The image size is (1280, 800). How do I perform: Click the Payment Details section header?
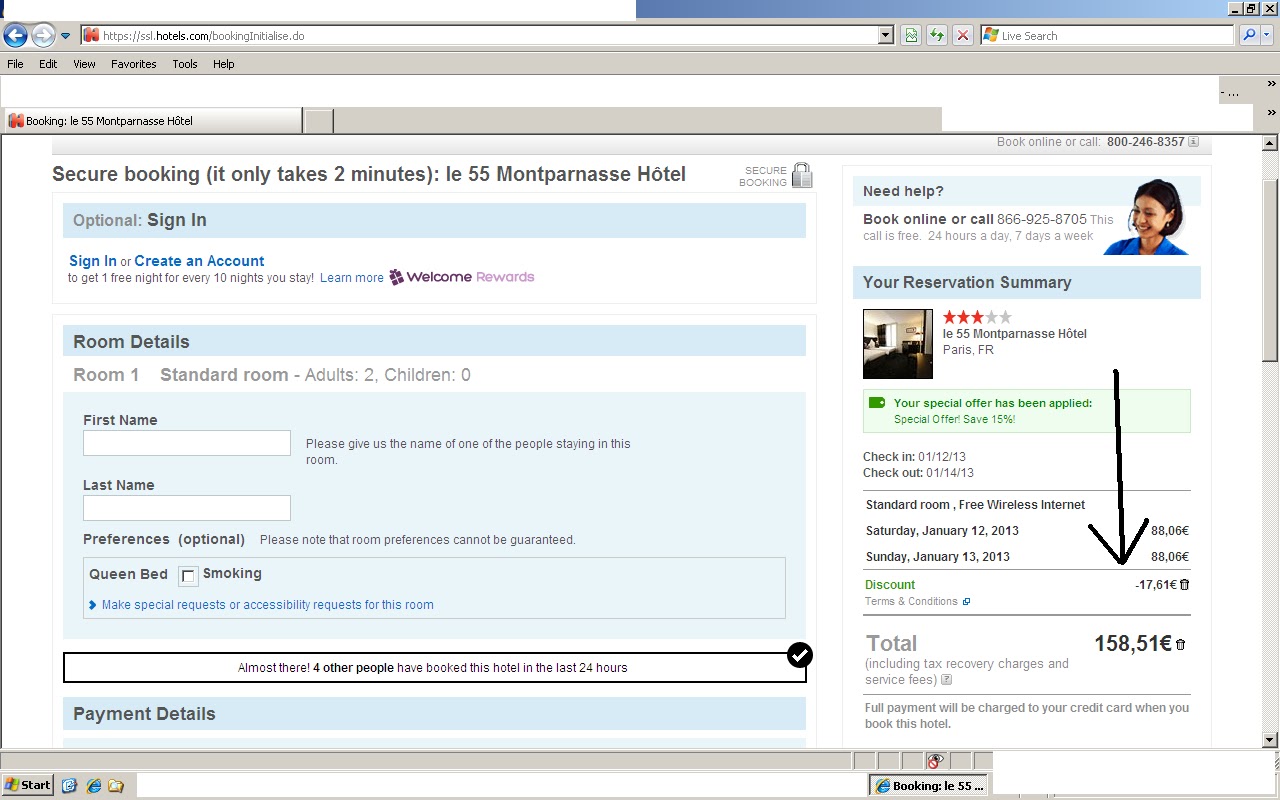click(x=434, y=714)
